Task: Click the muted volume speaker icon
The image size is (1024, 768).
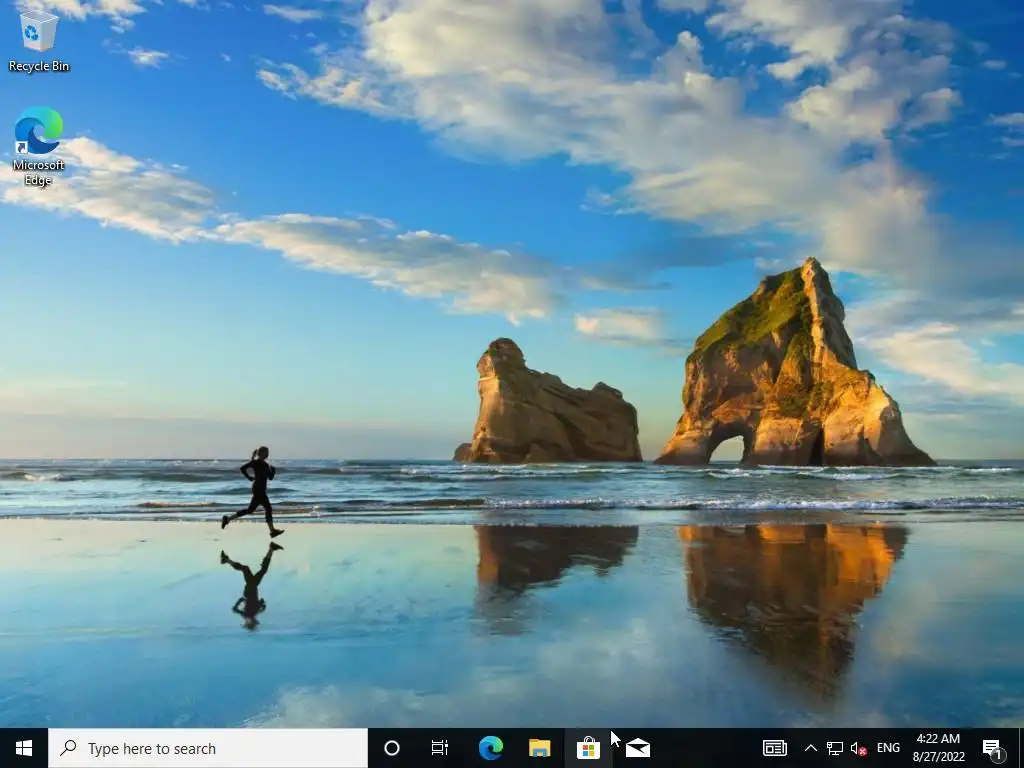Action: 859,748
